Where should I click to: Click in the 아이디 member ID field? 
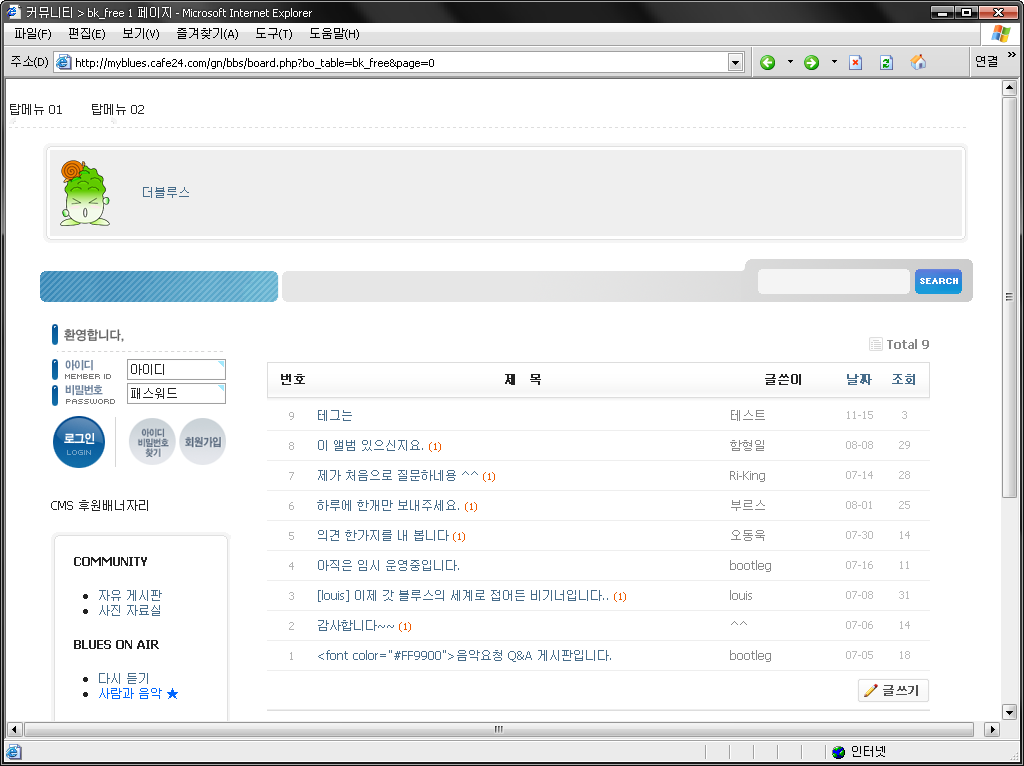176,370
